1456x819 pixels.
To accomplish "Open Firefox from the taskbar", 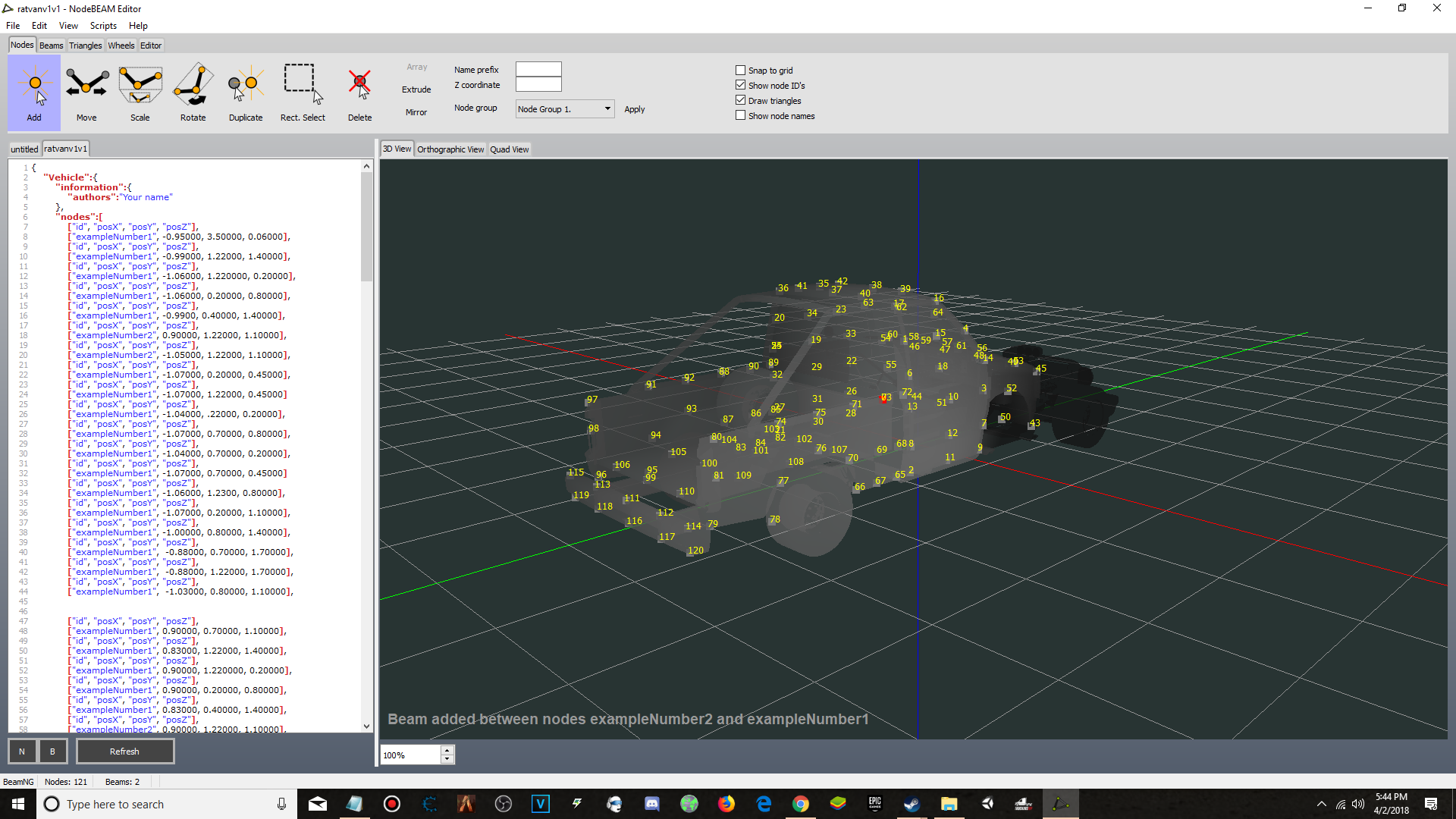I will pos(726,804).
